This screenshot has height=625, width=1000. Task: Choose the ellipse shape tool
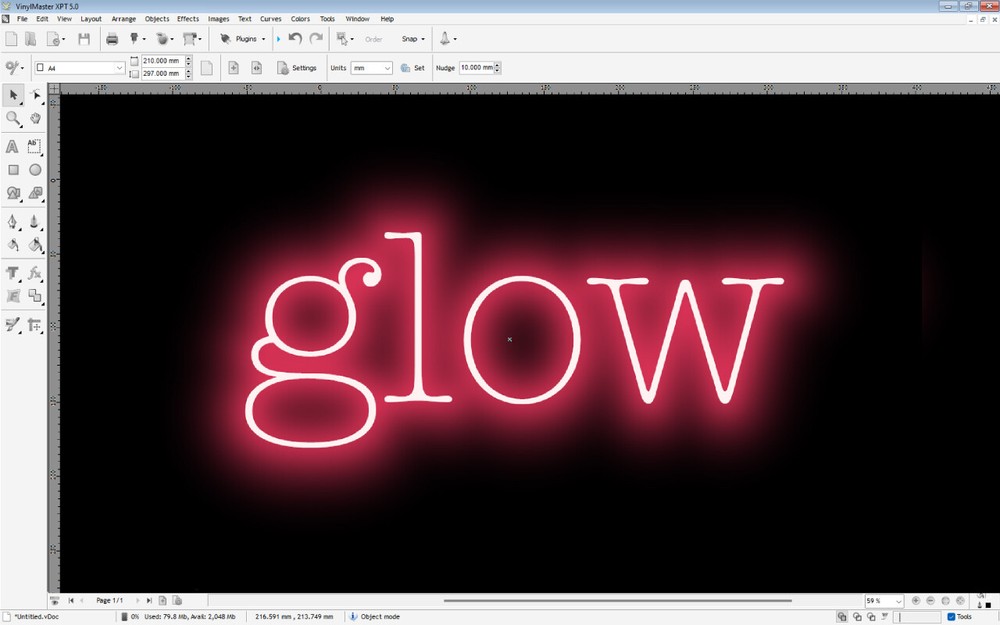(35, 170)
